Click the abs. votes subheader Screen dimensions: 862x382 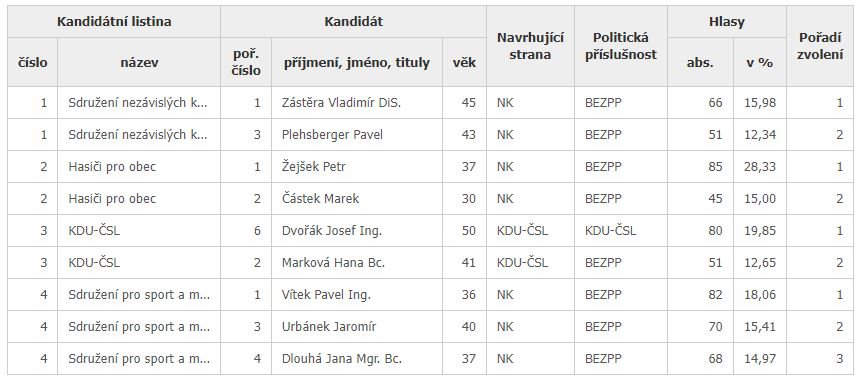tap(700, 62)
